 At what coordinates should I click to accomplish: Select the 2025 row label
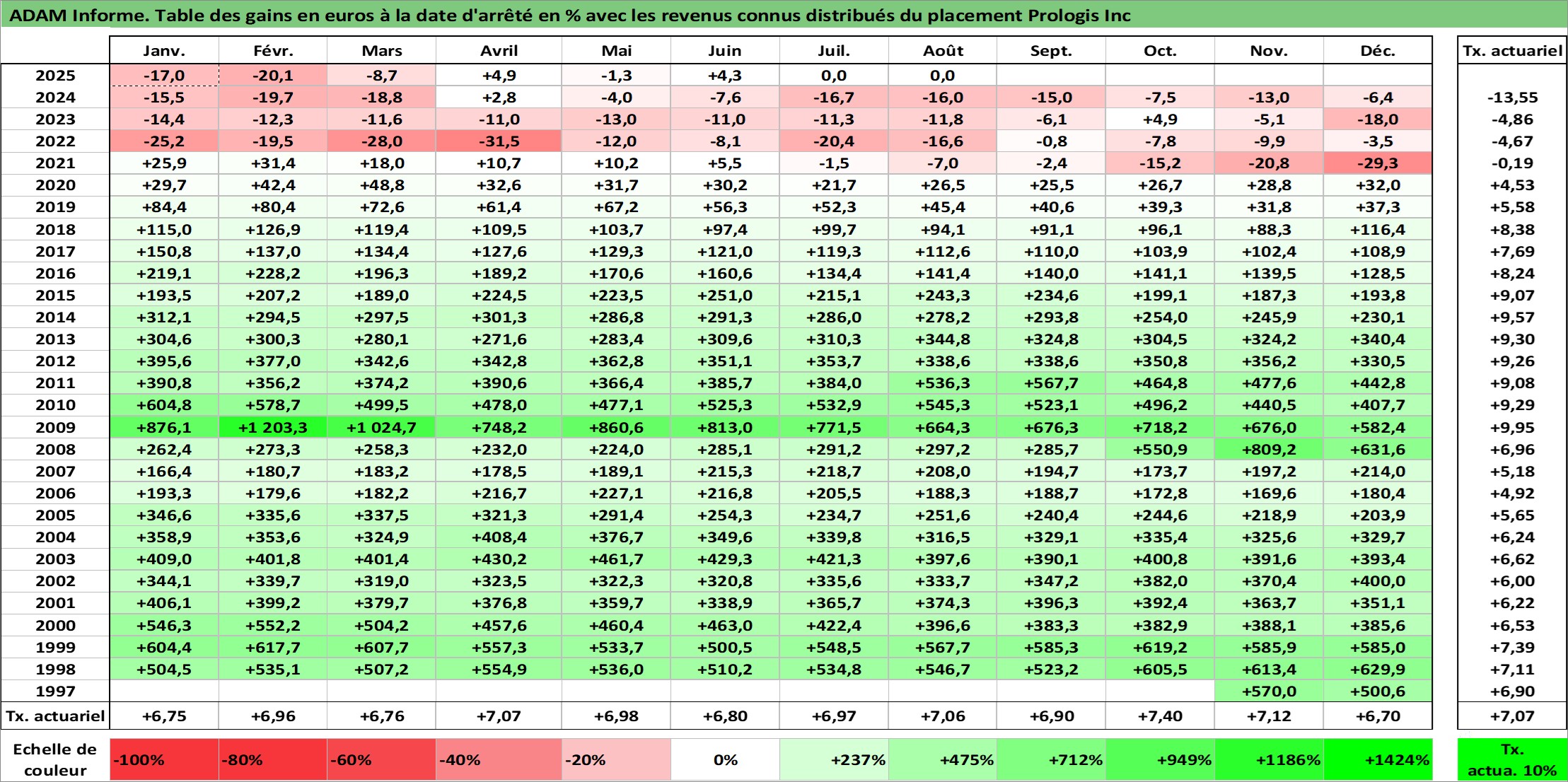click(55, 76)
